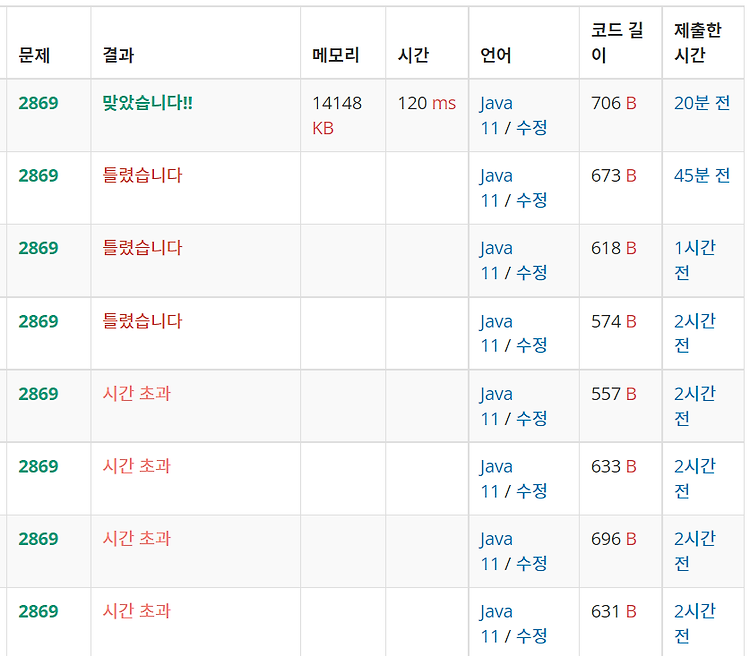Open problem 2869 link in the 631 B row
Image resolution: width=750 pixels, height=656 pixels.
(38, 612)
